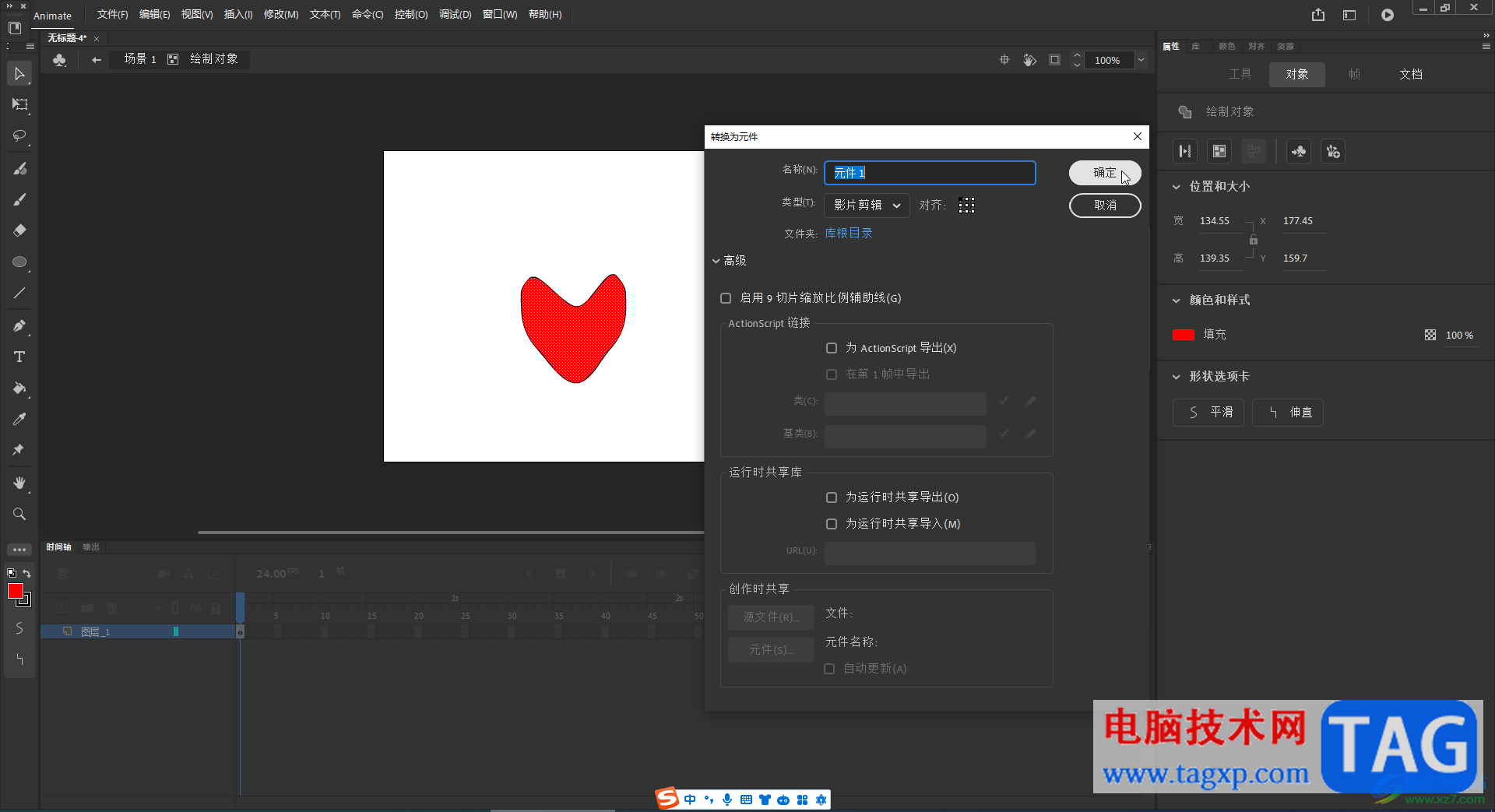Collapse 形状选项卡 section

[x=1177, y=377]
